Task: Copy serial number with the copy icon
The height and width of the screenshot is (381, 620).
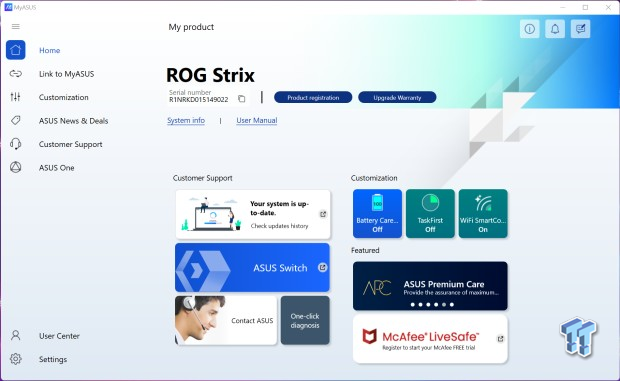Action: (242, 99)
